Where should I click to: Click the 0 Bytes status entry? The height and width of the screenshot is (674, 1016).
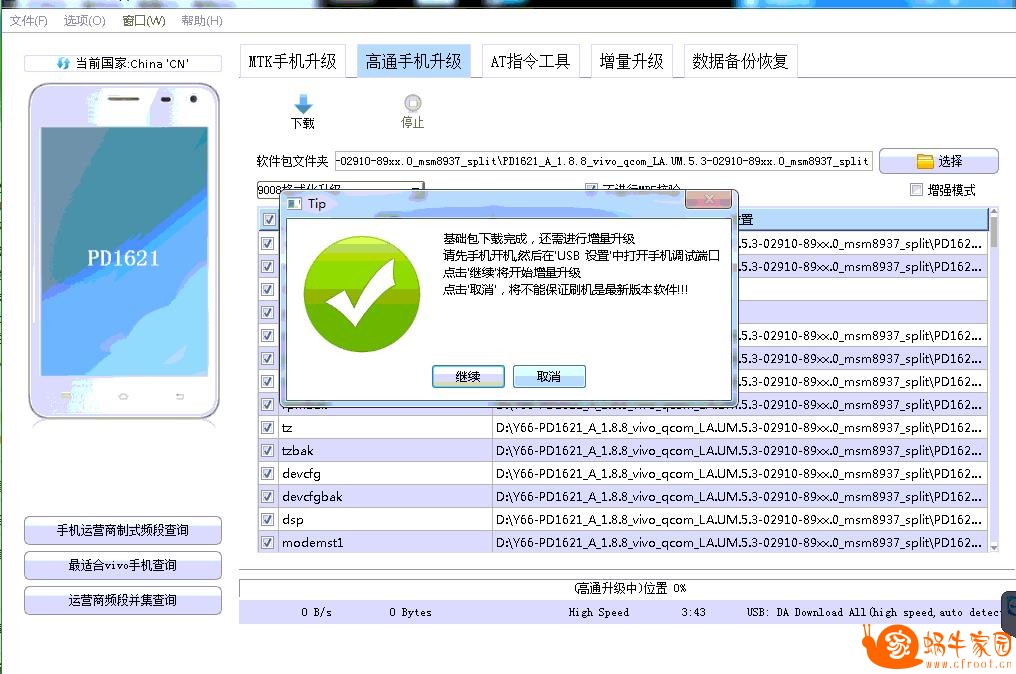click(410, 612)
